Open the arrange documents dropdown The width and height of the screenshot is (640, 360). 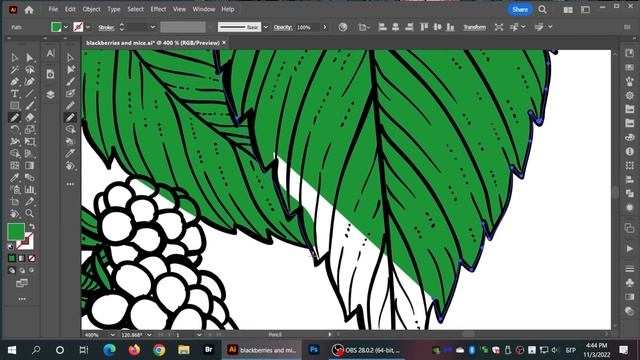(x=568, y=9)
